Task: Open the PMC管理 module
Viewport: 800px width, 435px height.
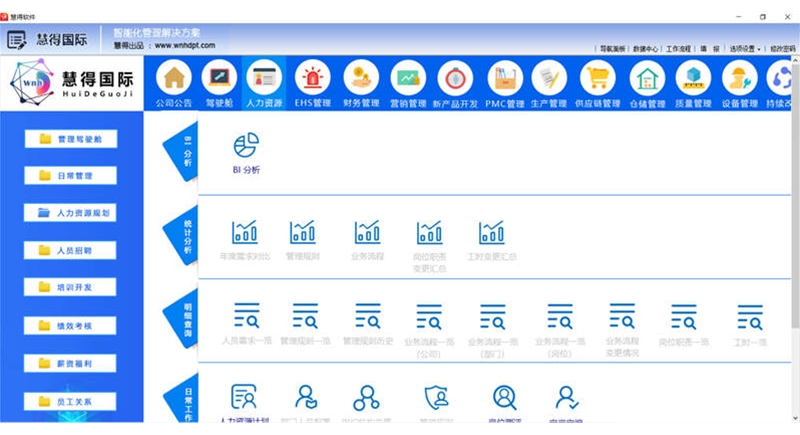Action: point(505,78)
